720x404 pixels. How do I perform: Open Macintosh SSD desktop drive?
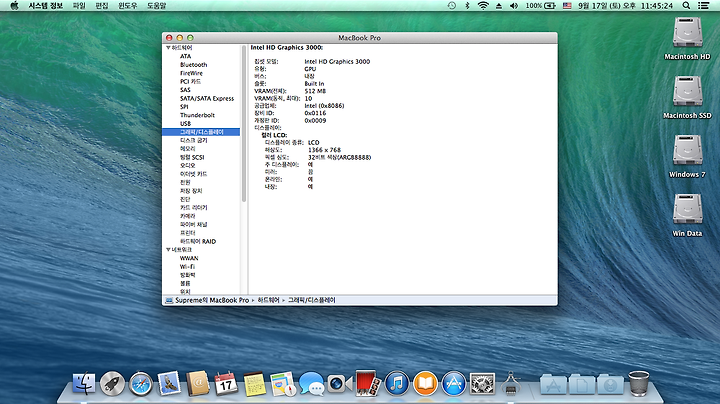687,97
